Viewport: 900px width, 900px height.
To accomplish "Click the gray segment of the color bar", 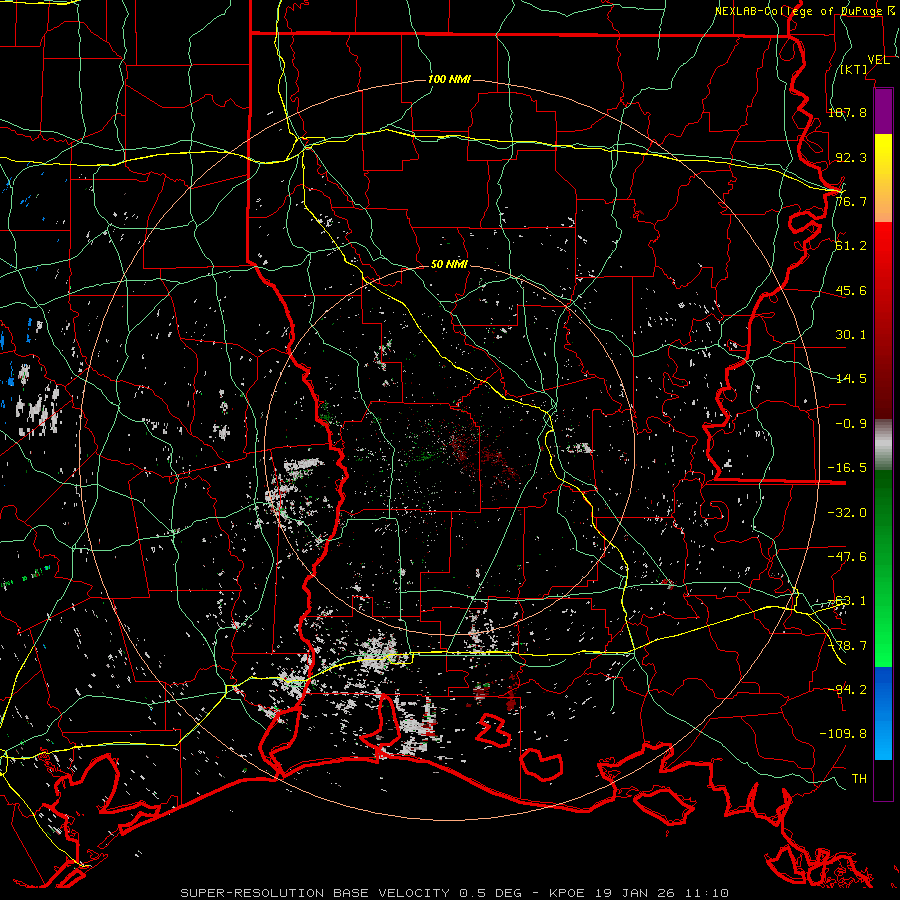I will [x=883, y=445].
